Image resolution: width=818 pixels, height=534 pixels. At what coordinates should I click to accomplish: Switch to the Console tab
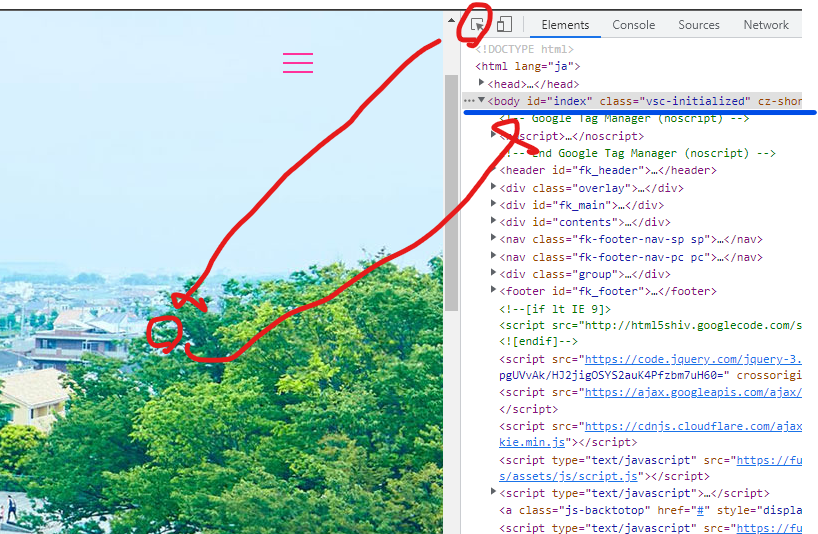tap(633, 25)
